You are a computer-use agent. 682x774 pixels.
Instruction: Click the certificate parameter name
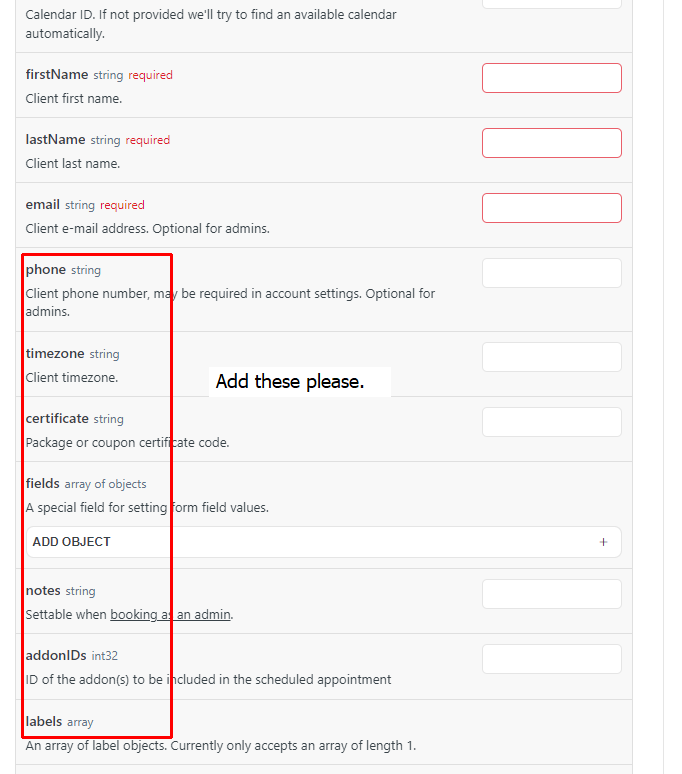click(x=57, y=419)
